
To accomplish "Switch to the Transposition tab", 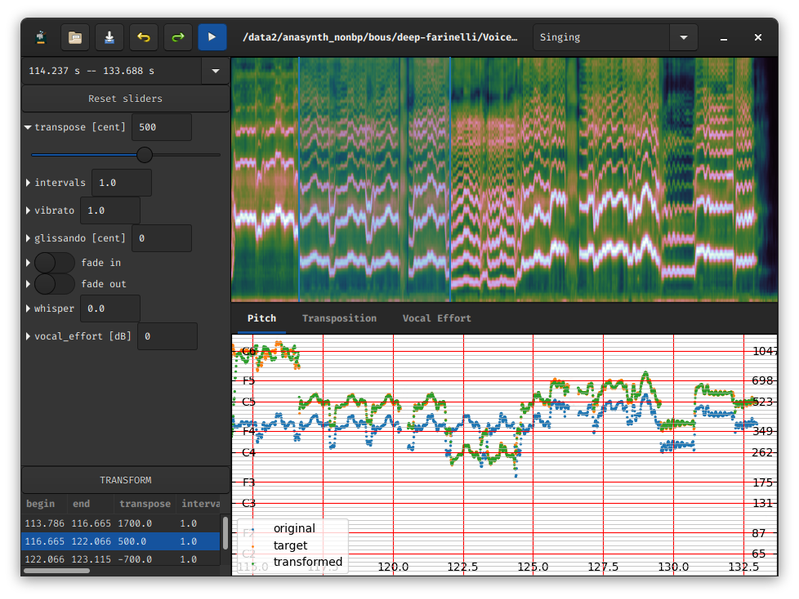I will click(339, 318).
